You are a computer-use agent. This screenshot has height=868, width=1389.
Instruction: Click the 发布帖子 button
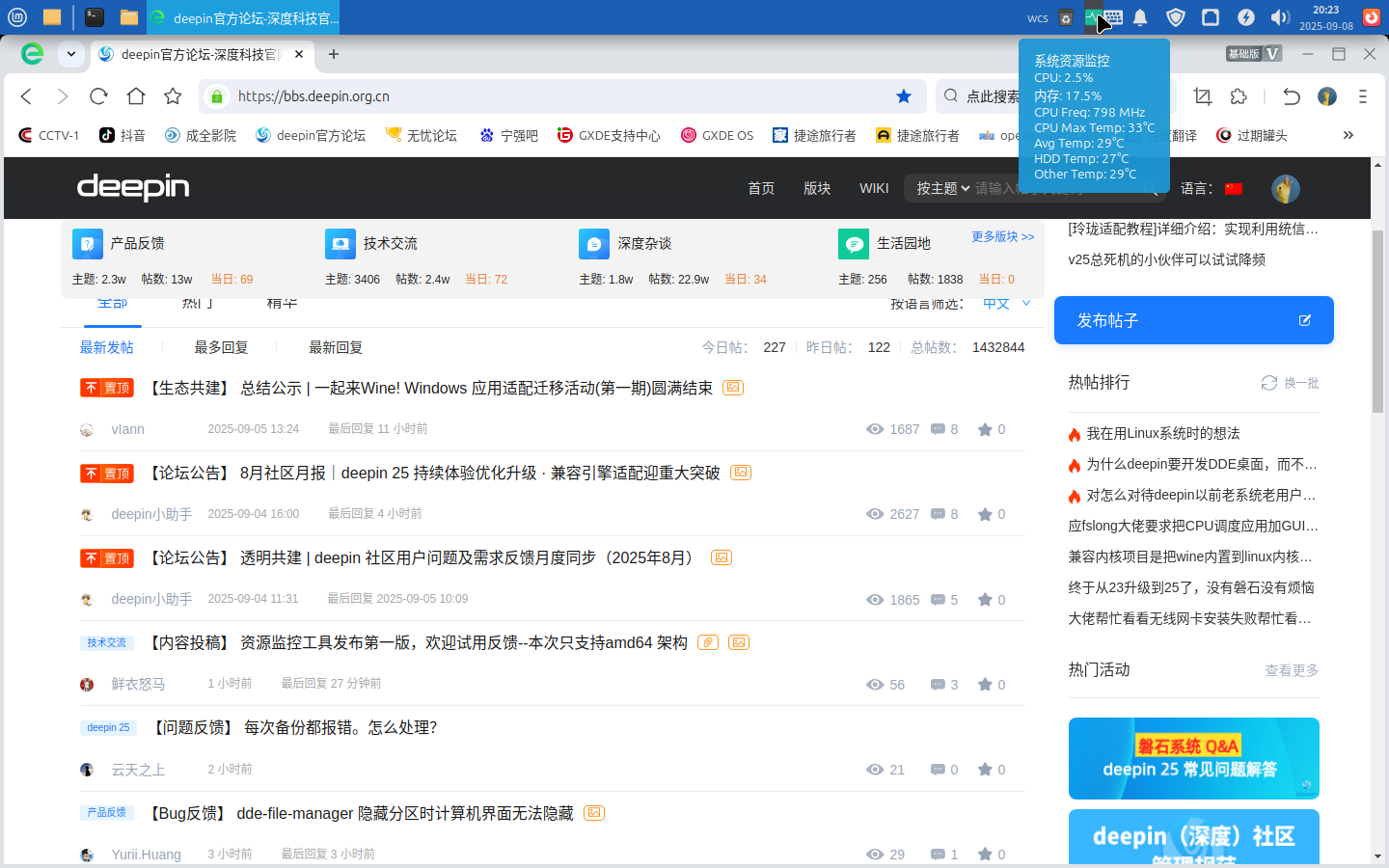point(1194,320)
